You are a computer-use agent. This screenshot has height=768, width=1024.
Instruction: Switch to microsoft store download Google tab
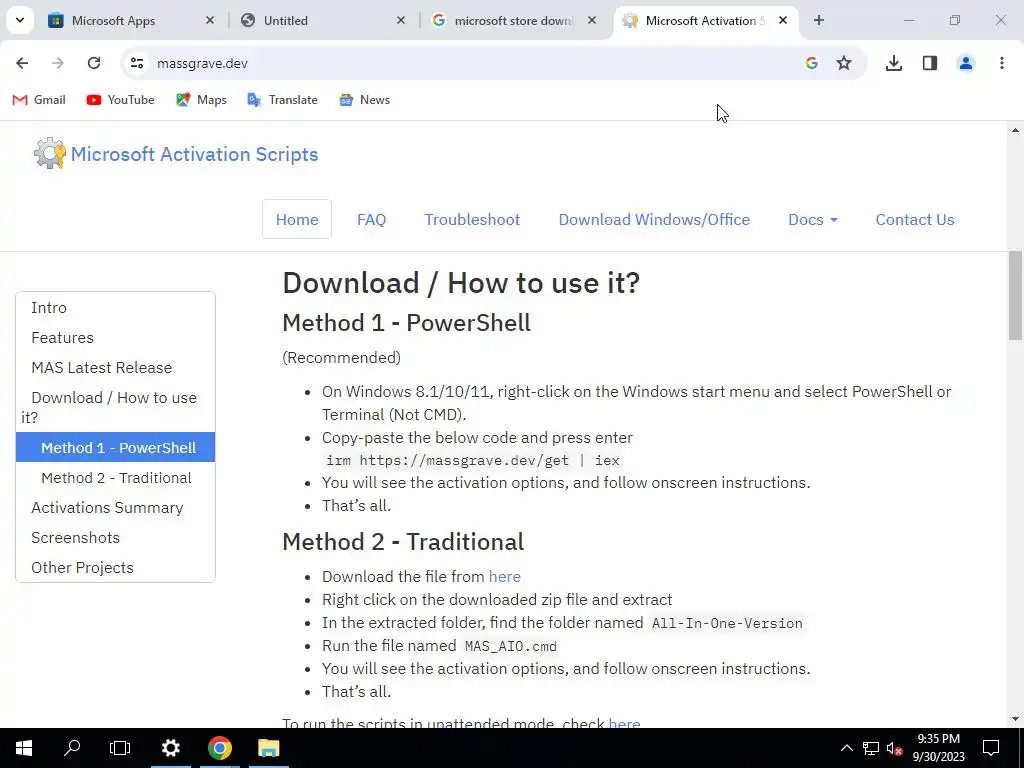513,21
